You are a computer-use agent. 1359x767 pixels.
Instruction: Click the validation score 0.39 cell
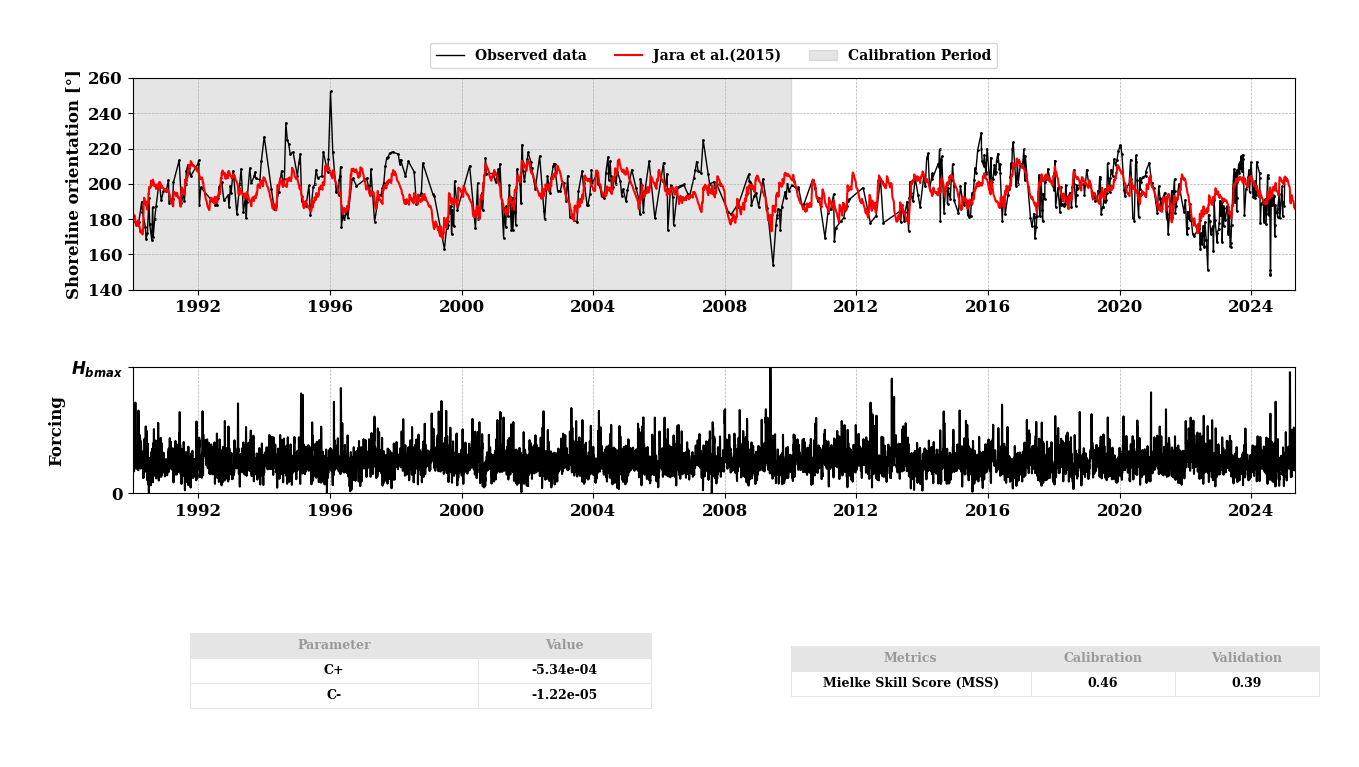[x=1246, y=683]
